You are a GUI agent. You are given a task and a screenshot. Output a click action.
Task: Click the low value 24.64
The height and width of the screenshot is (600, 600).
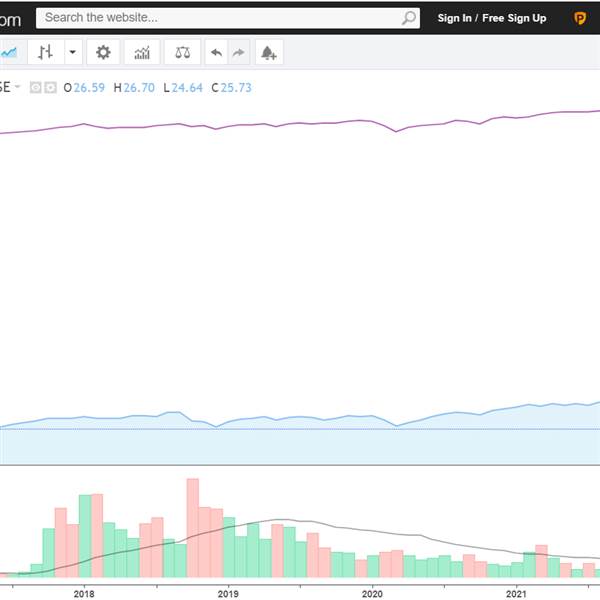tap(187, 88)
